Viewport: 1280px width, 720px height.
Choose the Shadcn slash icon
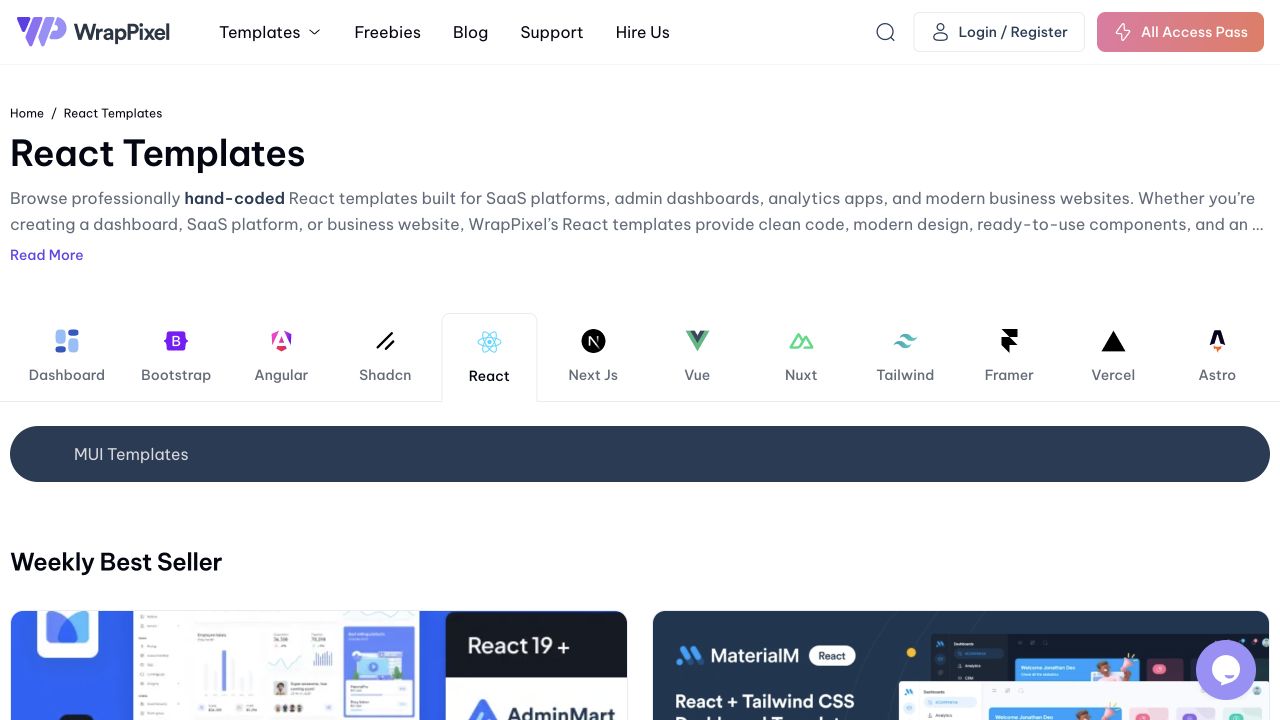pyautogui.click(x=385, y=341)
